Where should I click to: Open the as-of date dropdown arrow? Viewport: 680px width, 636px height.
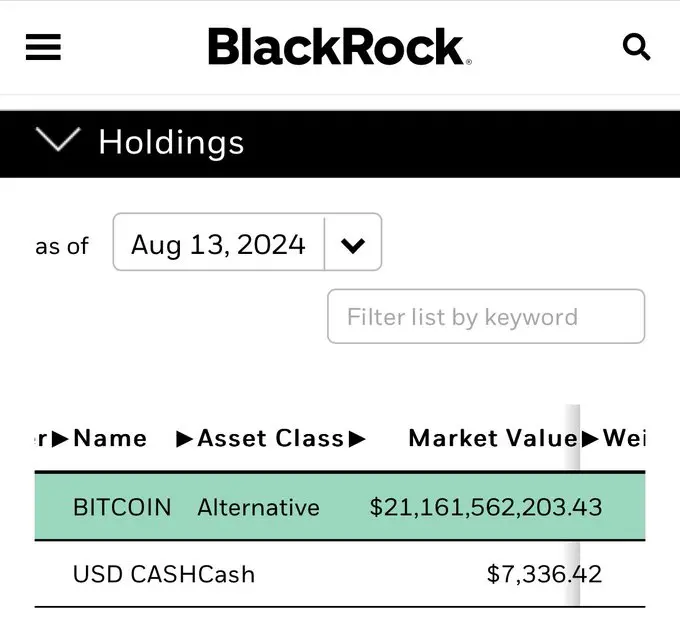(x=353, y=245)
